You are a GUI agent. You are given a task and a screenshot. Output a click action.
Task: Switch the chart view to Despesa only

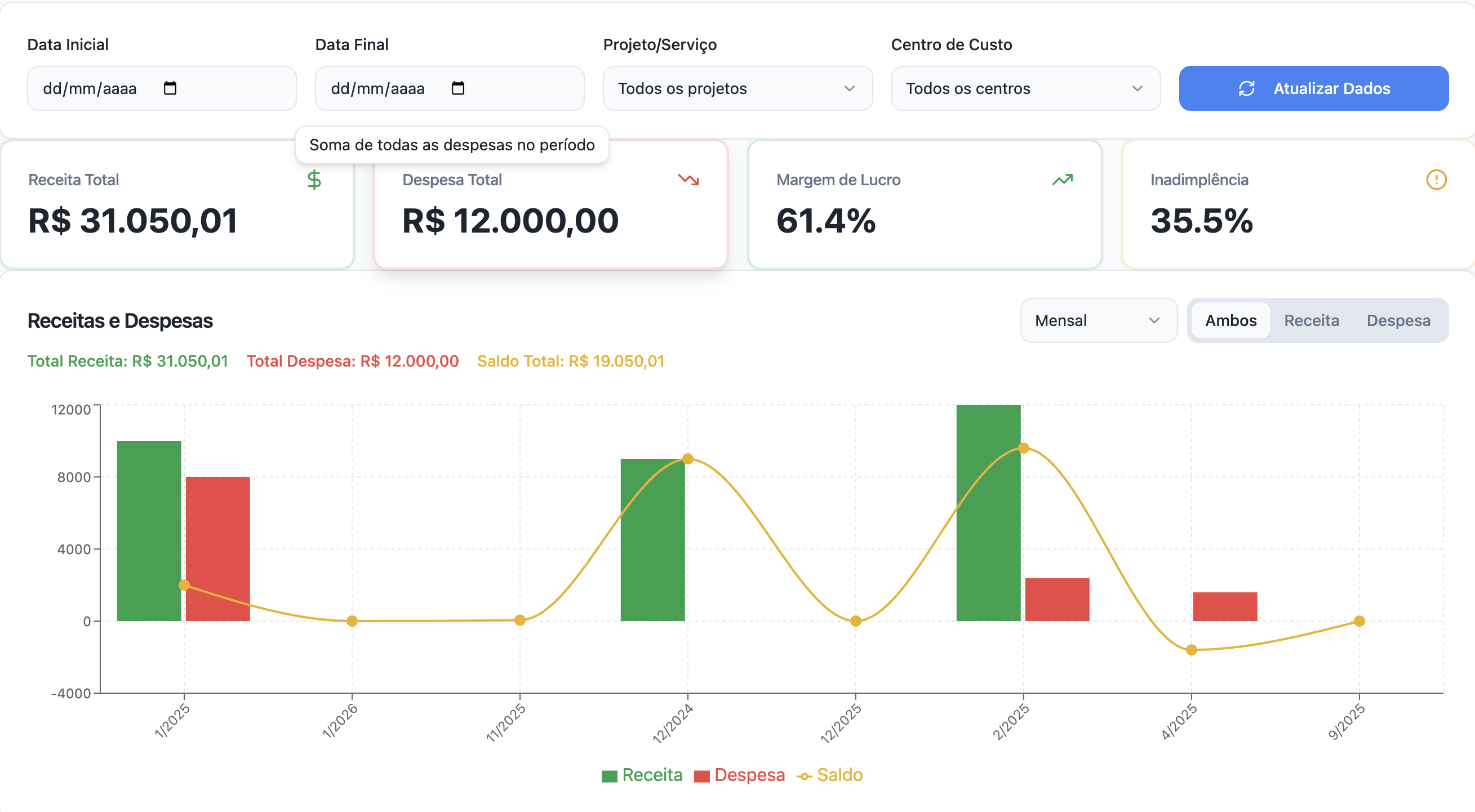(1398, 320)
